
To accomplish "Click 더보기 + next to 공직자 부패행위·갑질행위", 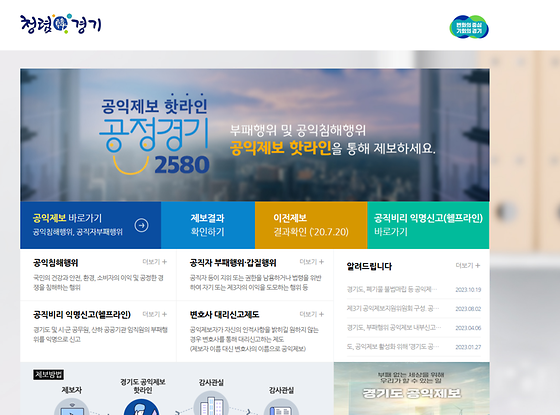I will [312, 262].
